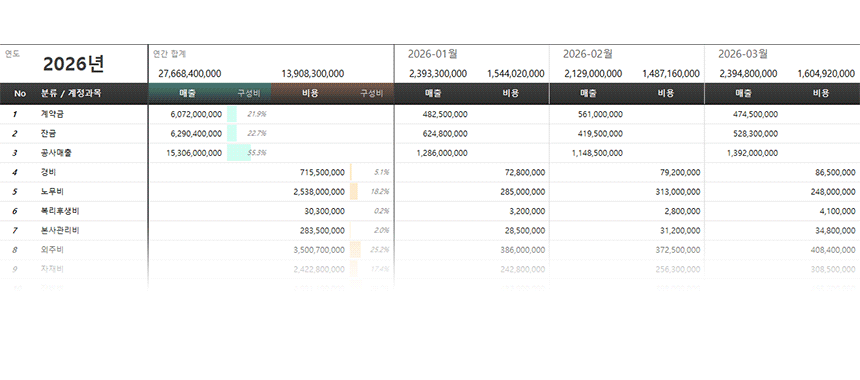Select the 복리후생비 account row label
Viewport: 860px width, 380px height.
pyautogui.click(x=60, y=211)
